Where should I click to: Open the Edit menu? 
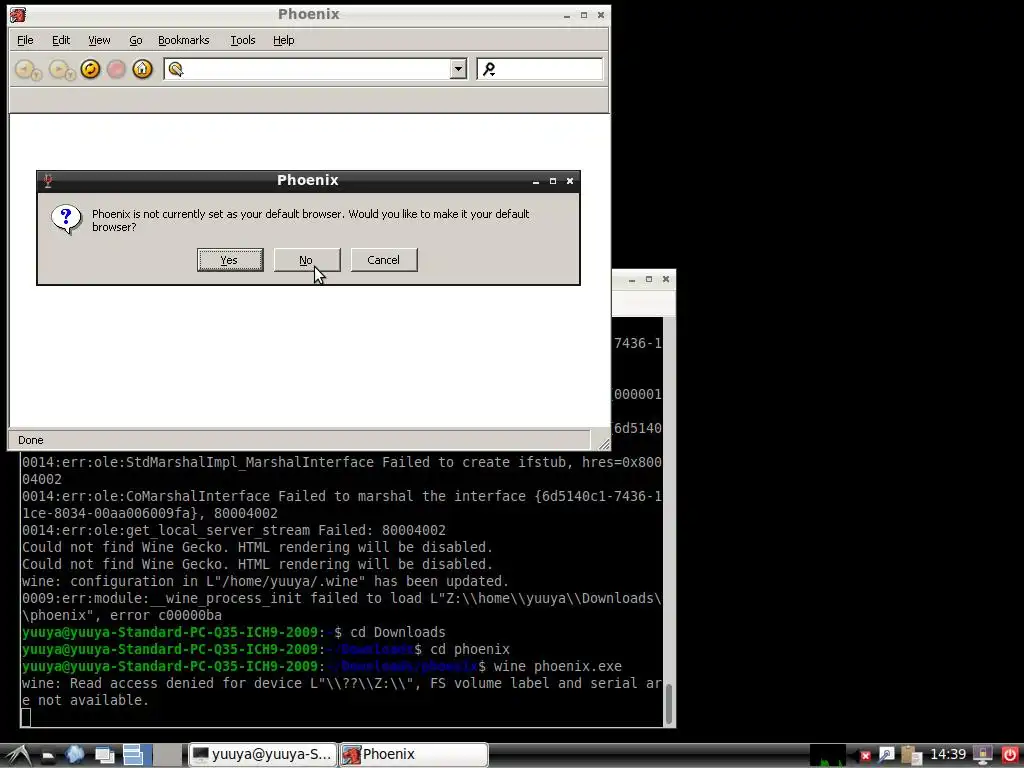61,40
